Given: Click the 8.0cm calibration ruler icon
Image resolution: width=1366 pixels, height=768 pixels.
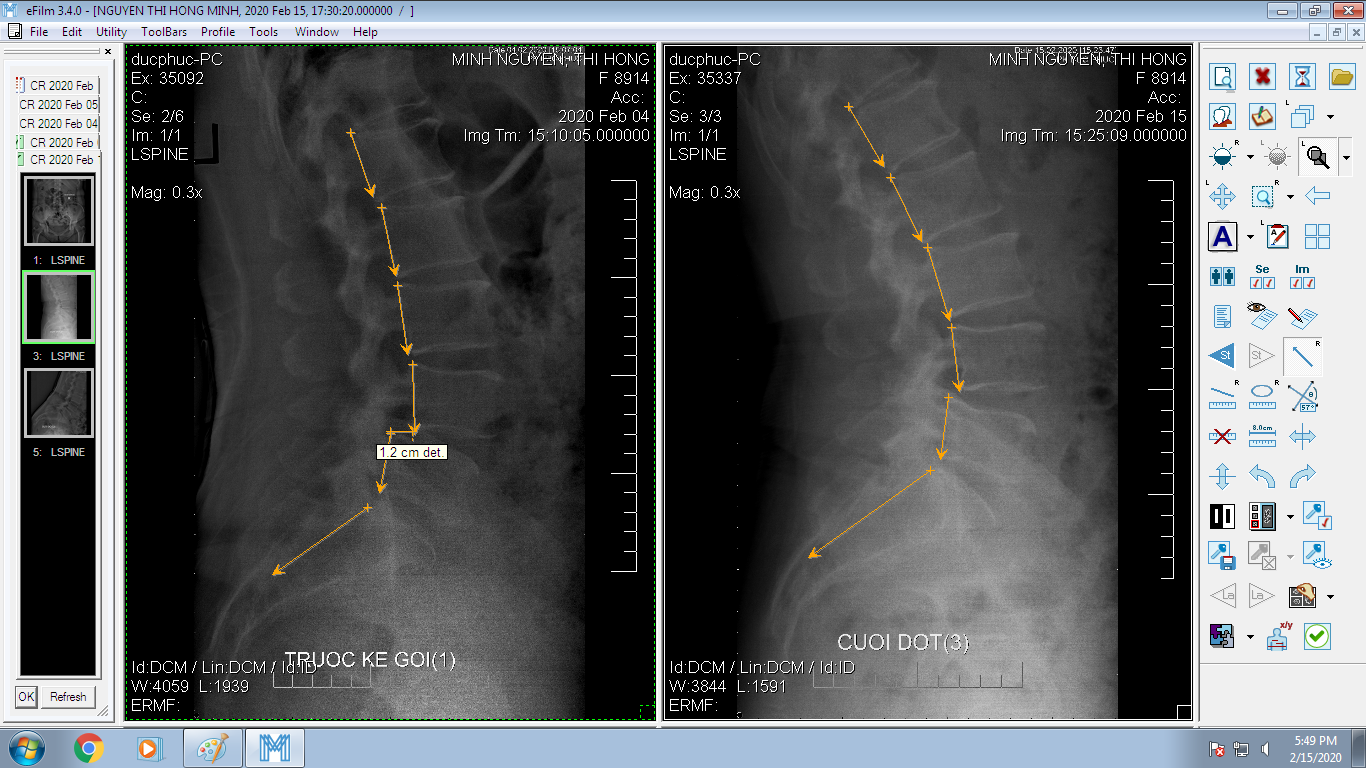Looking at the screenshot, I should pyautogui.click(x=1262, y=437).
